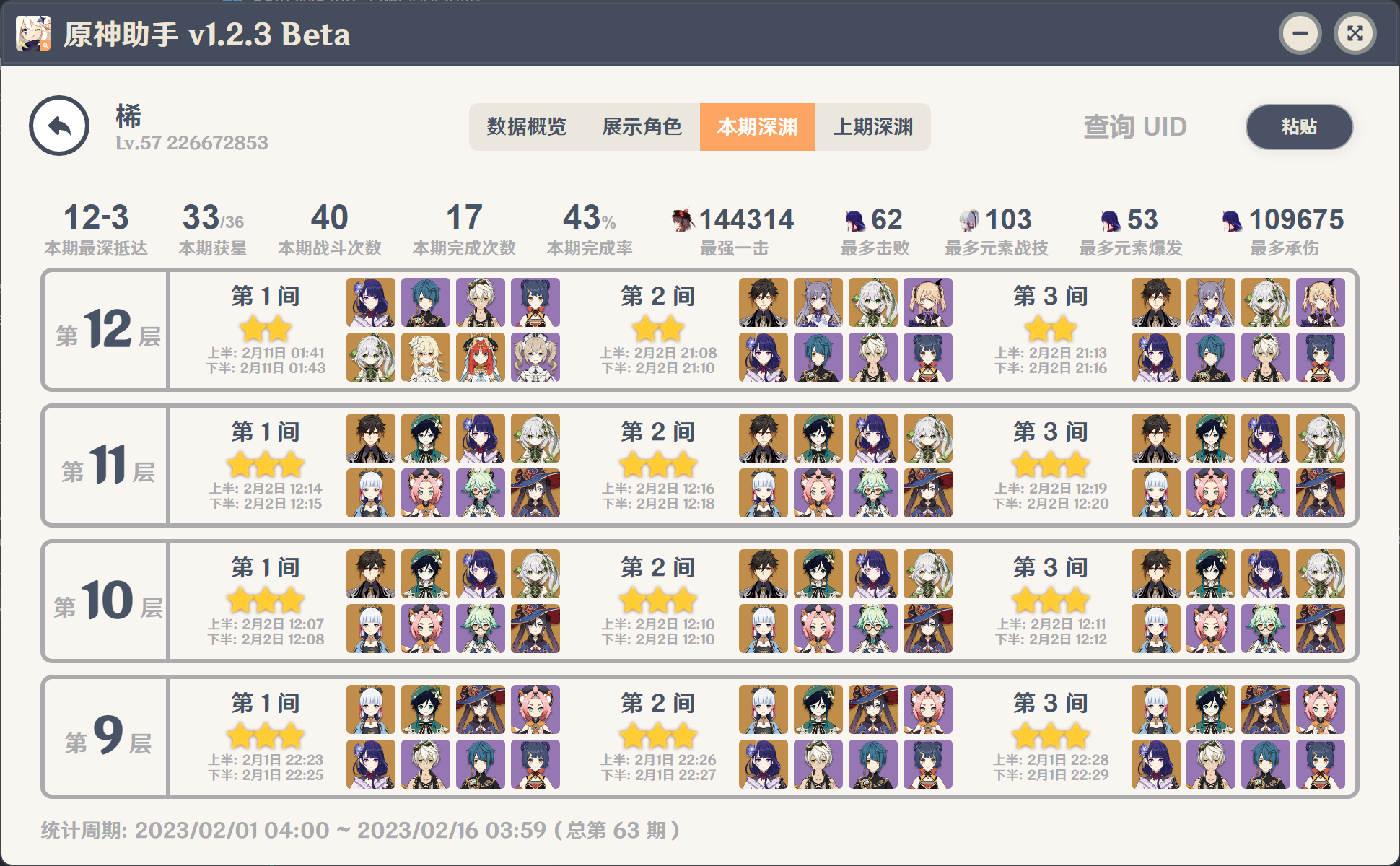Click the 第 9 层 floor label
Image resolution: width=1400 pixels, height=866 pixels.
107,737
